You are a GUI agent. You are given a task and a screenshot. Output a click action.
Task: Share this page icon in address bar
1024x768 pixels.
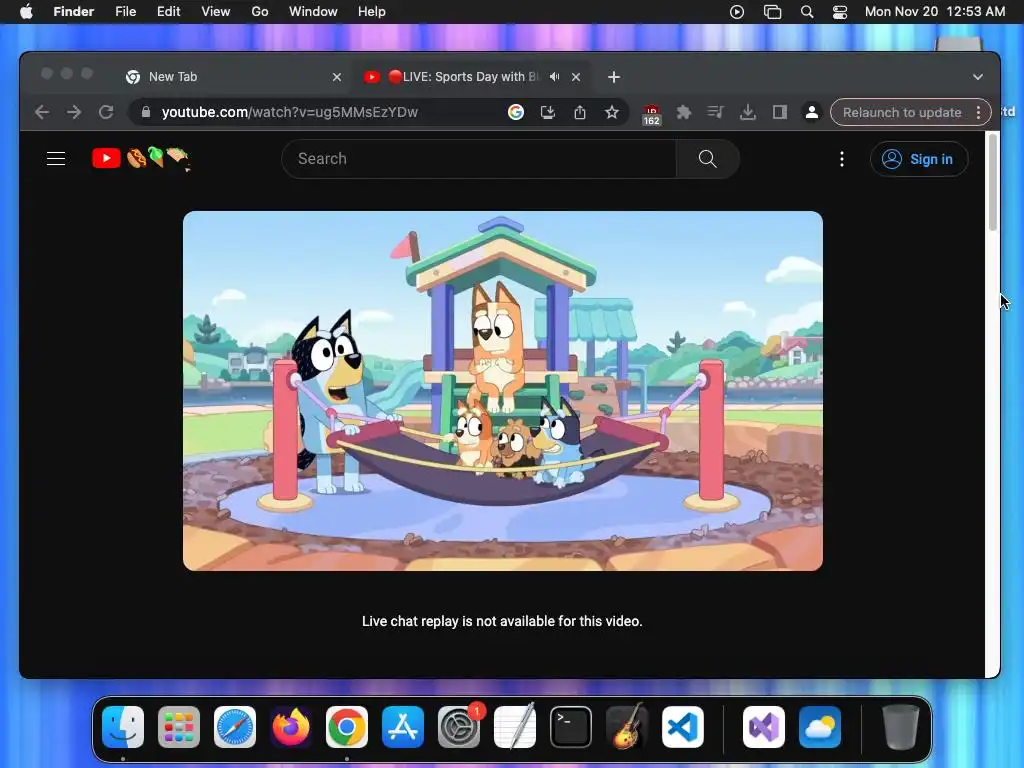[580, 112]
